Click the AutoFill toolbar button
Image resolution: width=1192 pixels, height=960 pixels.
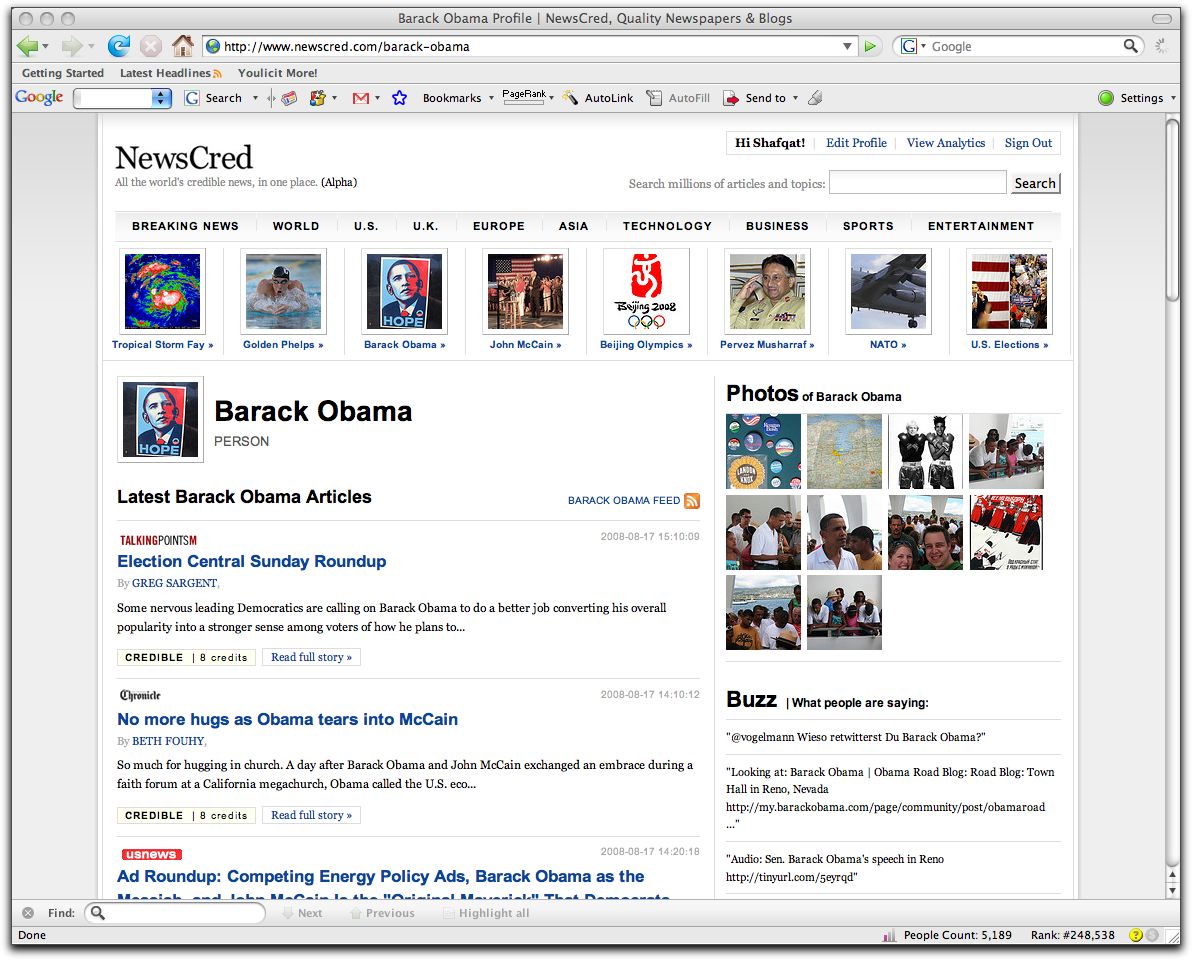click(678, 98)
